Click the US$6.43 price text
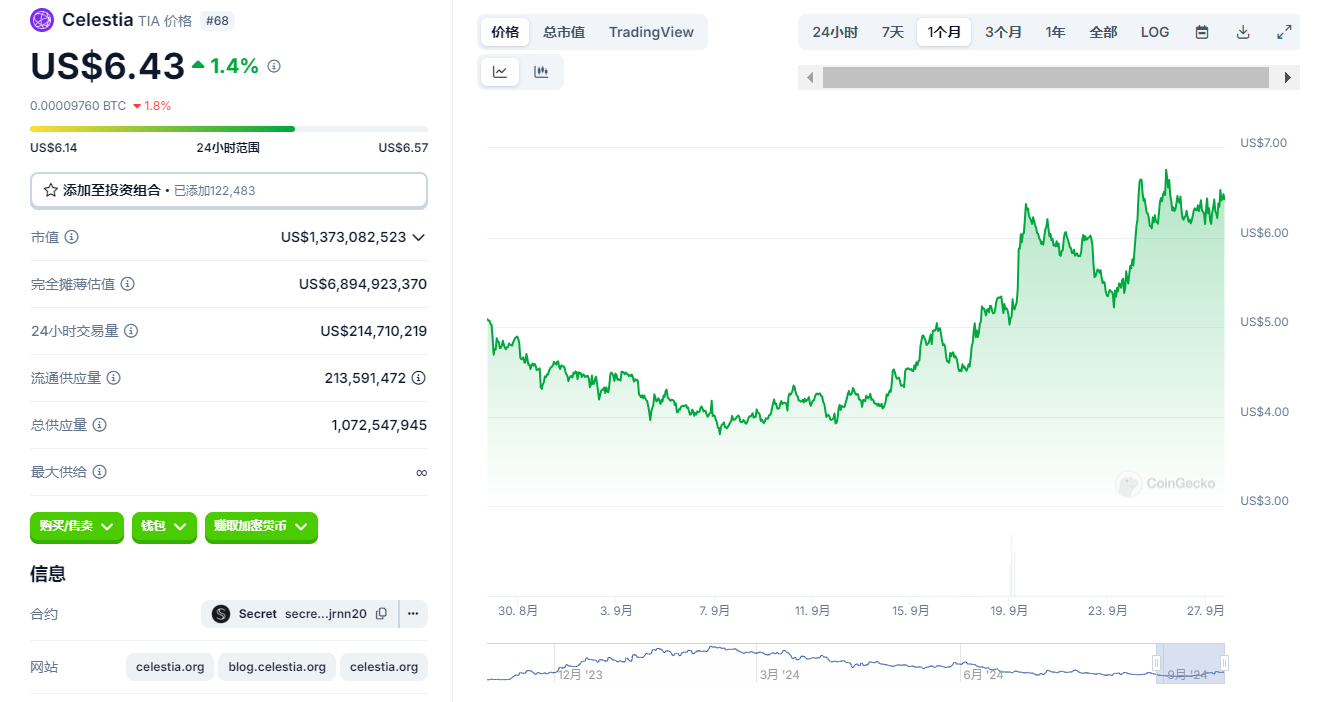 pyautogui.click(x=107, y=66)
